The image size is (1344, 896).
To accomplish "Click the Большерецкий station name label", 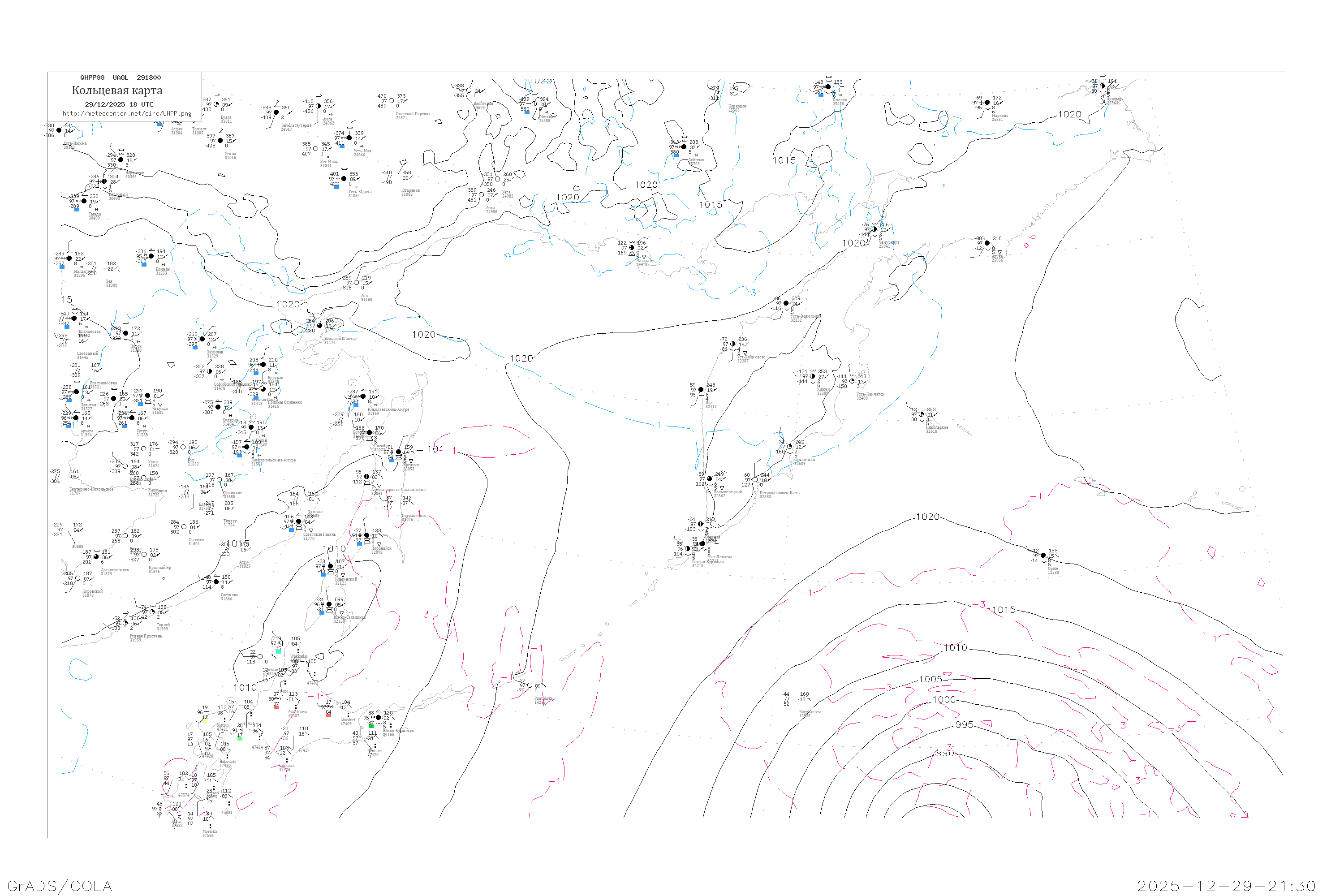I will pos(728,492).
